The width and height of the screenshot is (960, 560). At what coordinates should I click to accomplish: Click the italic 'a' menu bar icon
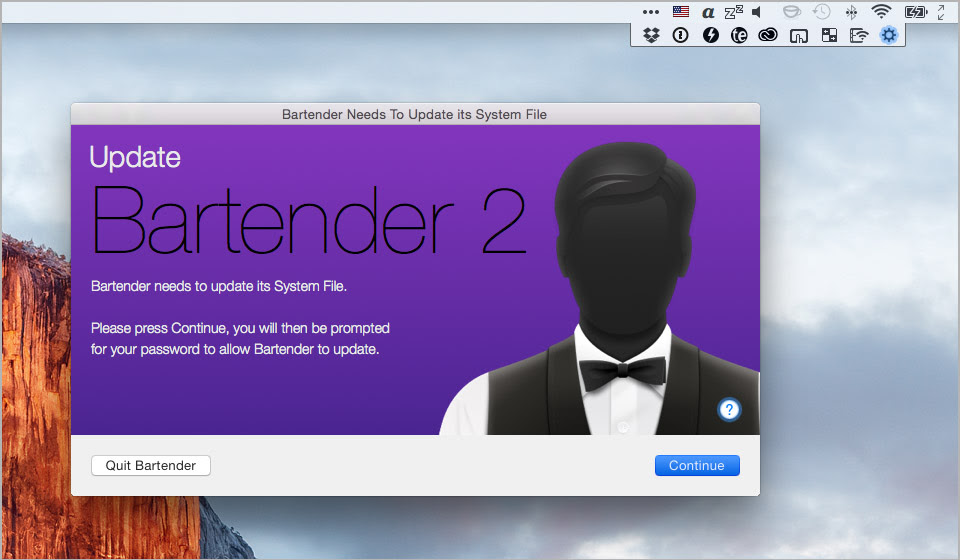click(708, 12)
